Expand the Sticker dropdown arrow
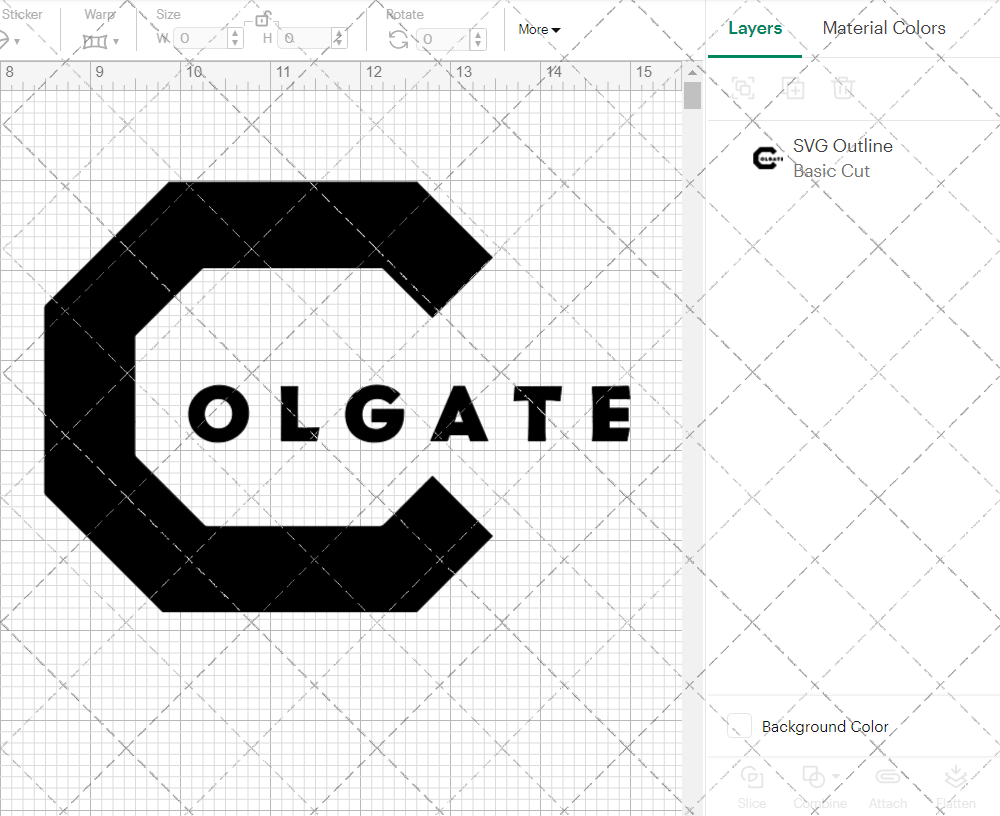 [17, 41]
